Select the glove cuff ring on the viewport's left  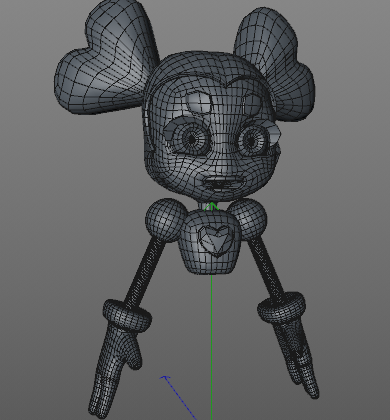click(x=127, y=315)
